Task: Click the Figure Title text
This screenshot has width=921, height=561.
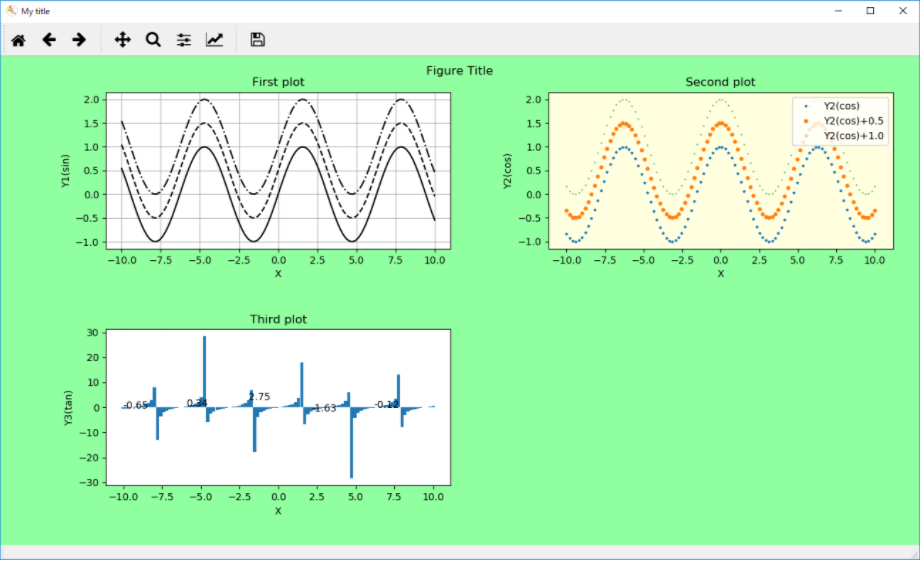Action: (459, 70)
